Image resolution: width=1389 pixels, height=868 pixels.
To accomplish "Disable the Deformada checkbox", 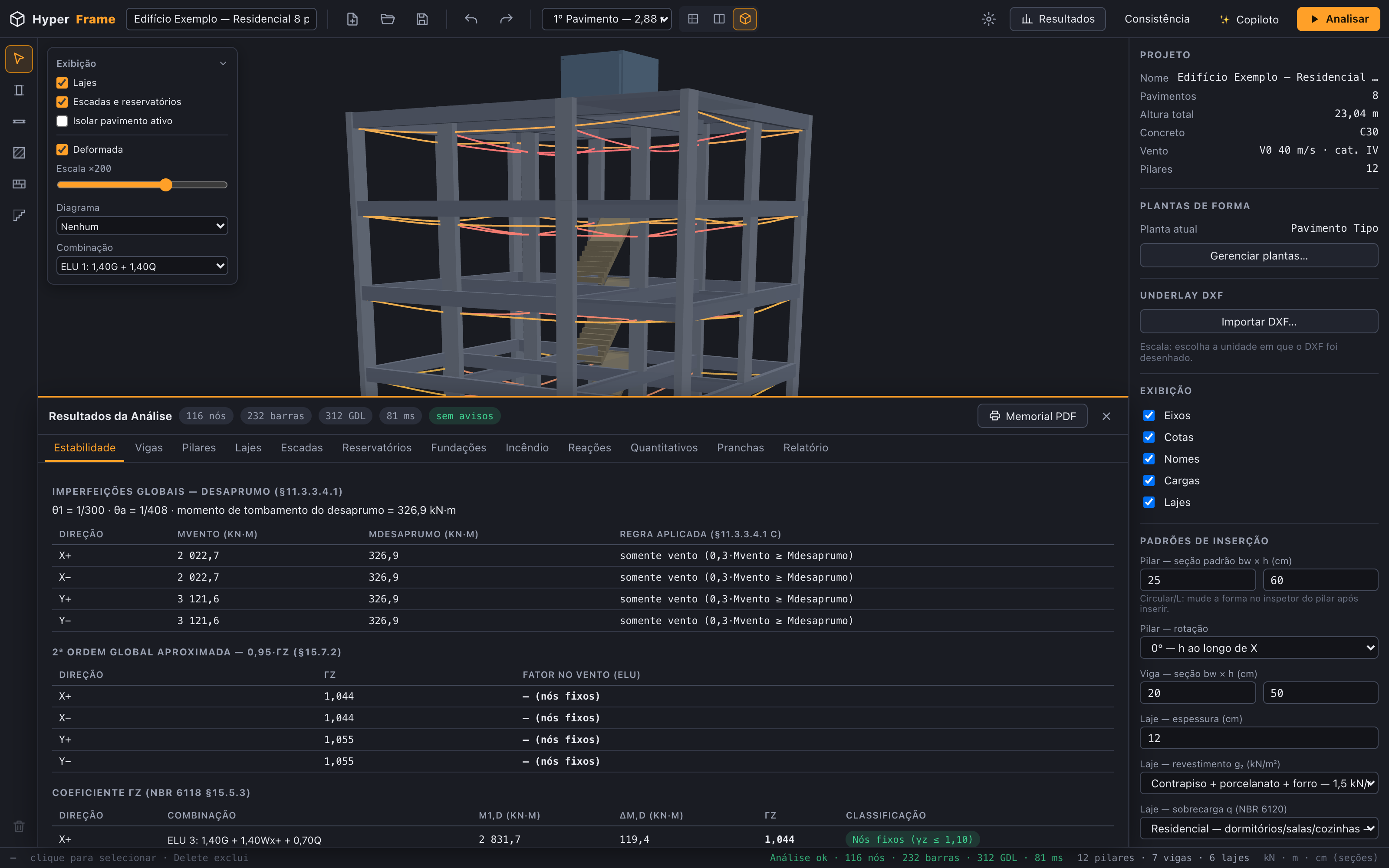I will pos(62,150).
